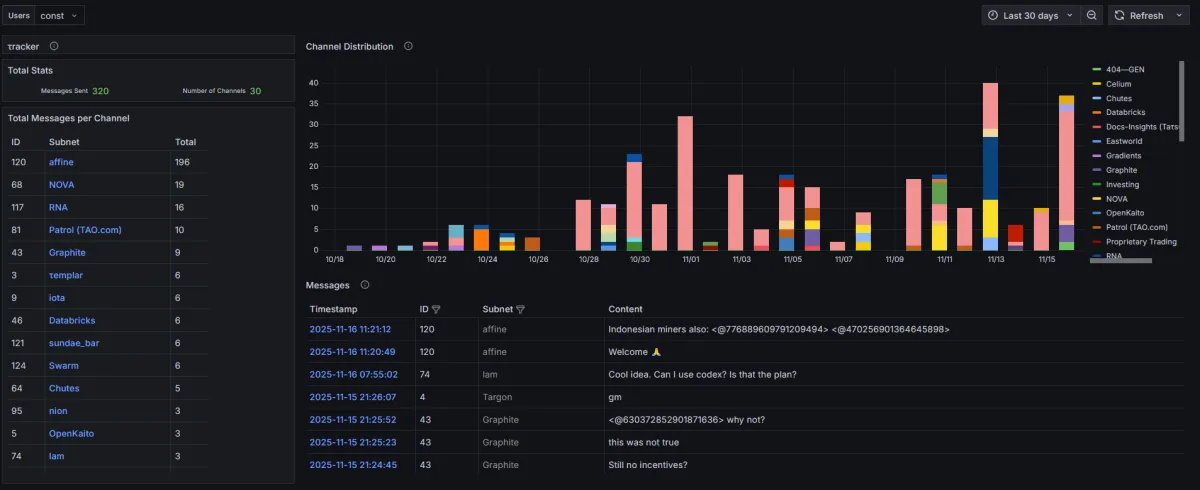Toggle the Graphite series in legend
Viewport: 1200px width, 490px height.
1122,170
